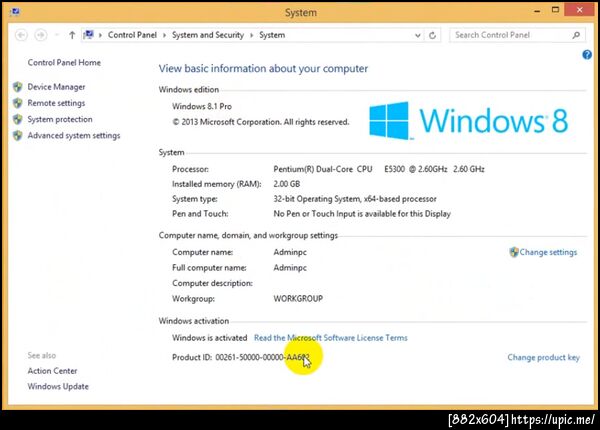Open Device Manager link
Image resolution: width=600 pixels, height=430 pixels.
(x=56, y=87)
